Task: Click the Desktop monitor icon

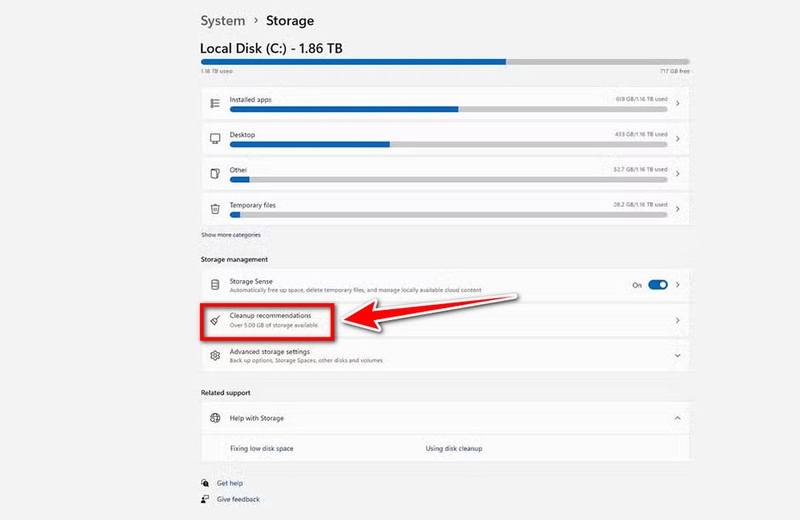Action: point(215,138)
